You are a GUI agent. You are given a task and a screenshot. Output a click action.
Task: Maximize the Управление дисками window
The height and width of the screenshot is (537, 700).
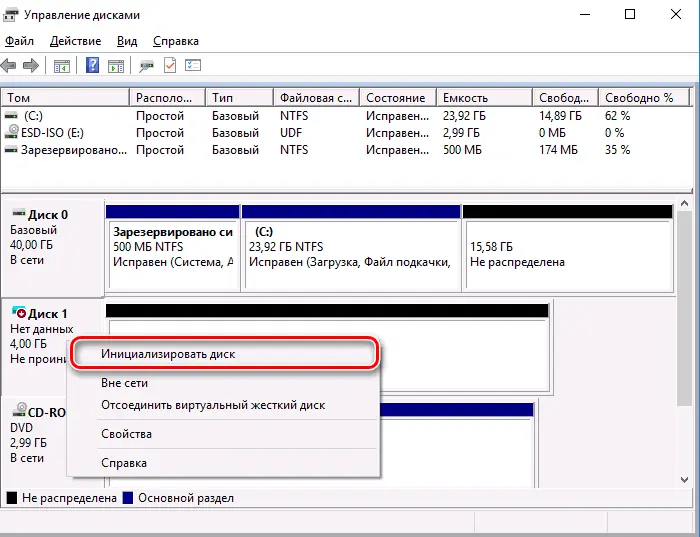(x=629, y=14)
